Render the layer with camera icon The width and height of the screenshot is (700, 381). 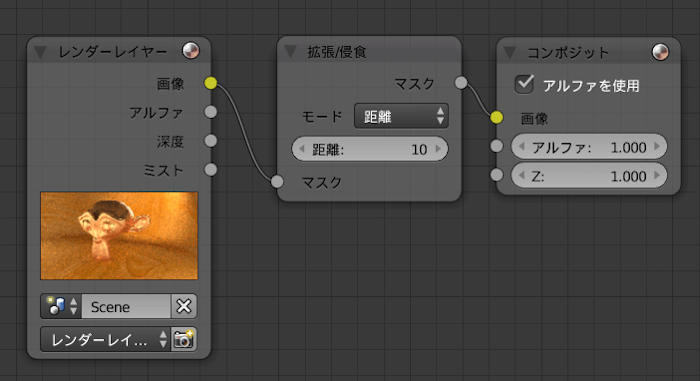click(183, 339)
